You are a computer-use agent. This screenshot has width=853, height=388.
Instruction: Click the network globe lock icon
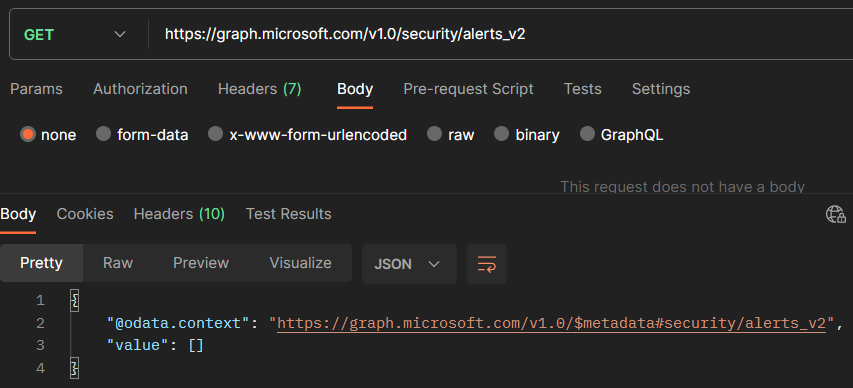pos(836,214)
